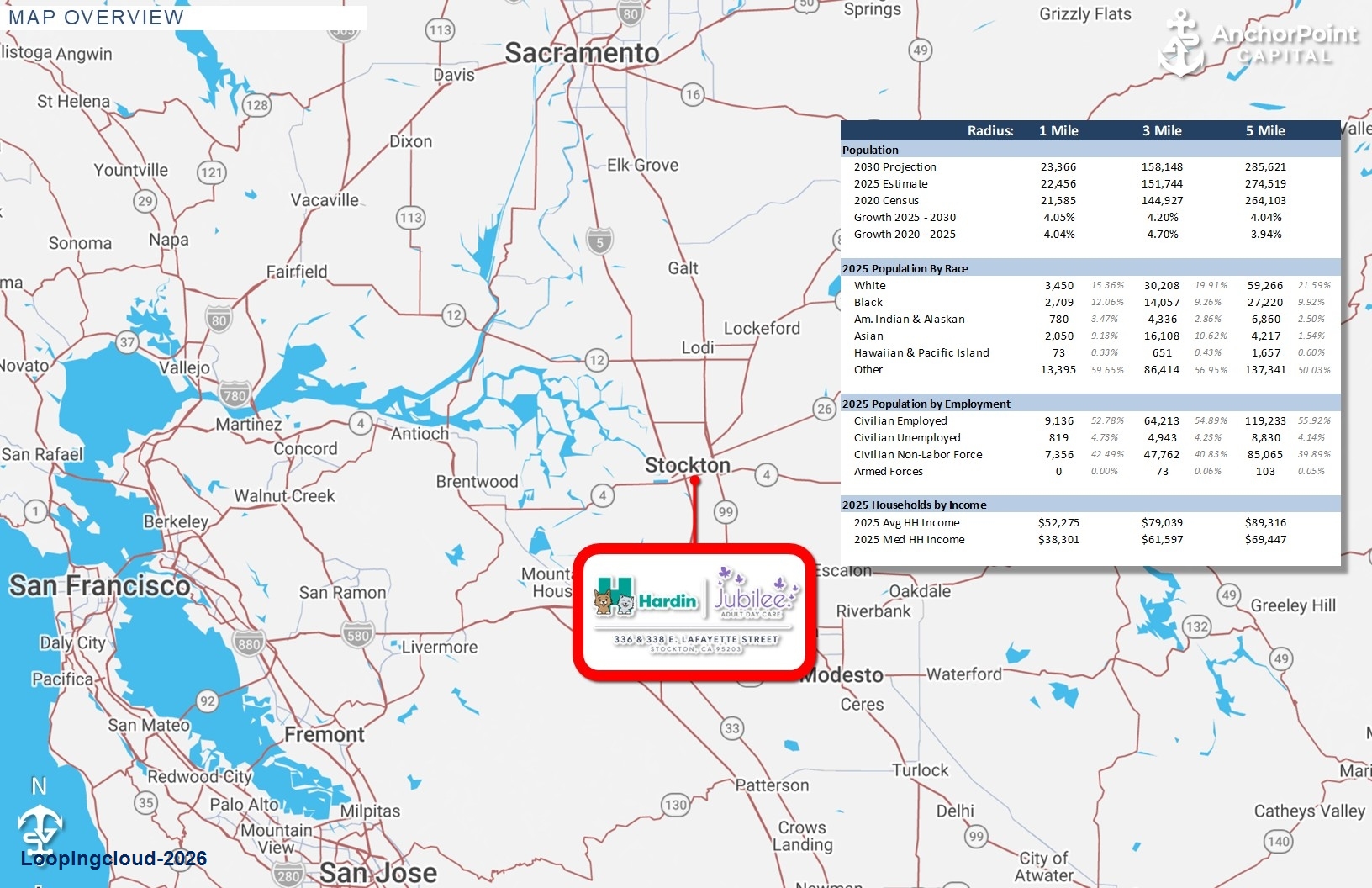Click the Lodi city label
The height and width of the screenshot is (888, 1372).
click(697, 347)
